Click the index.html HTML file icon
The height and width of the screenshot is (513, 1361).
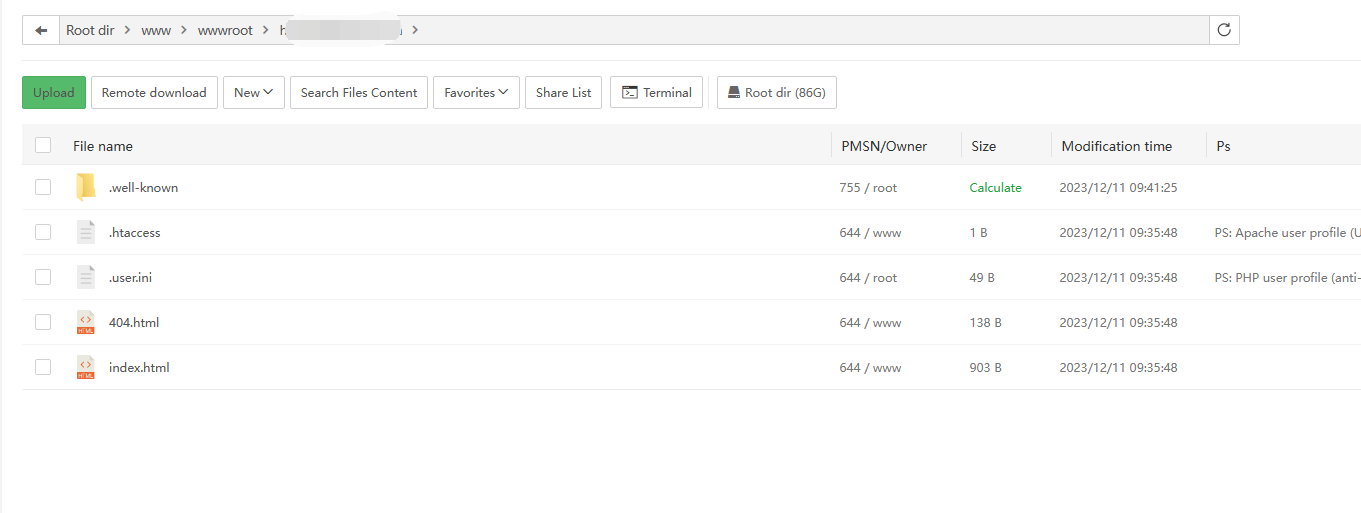[x=86, y=367]
